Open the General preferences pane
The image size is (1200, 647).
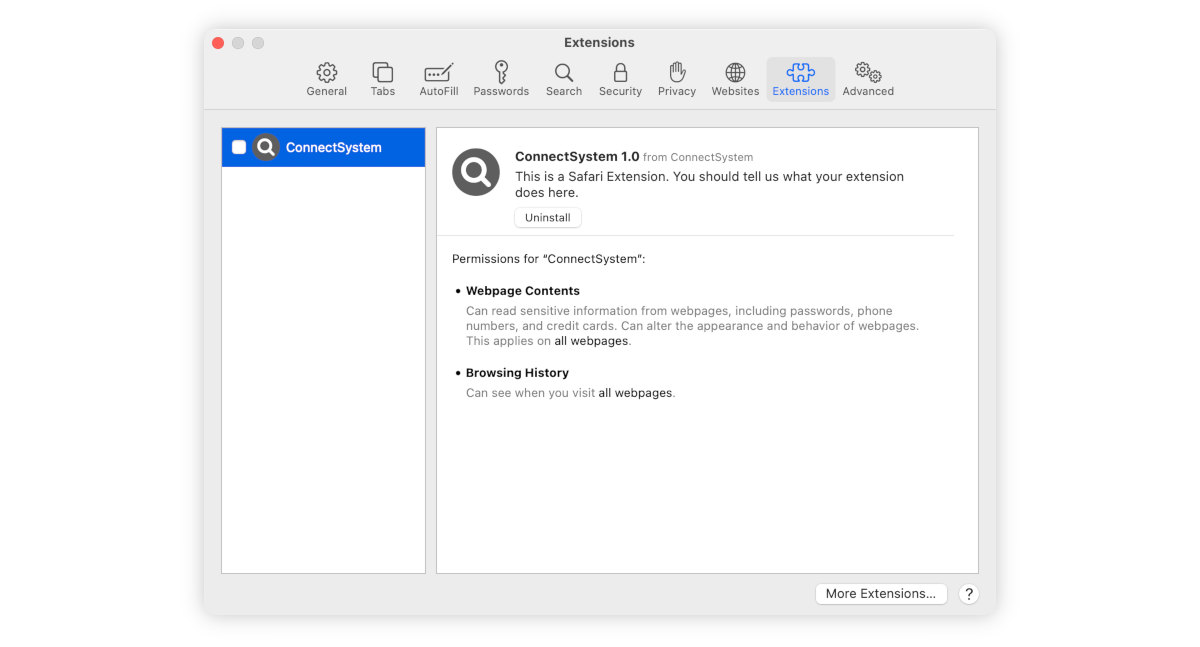[326, 78]
